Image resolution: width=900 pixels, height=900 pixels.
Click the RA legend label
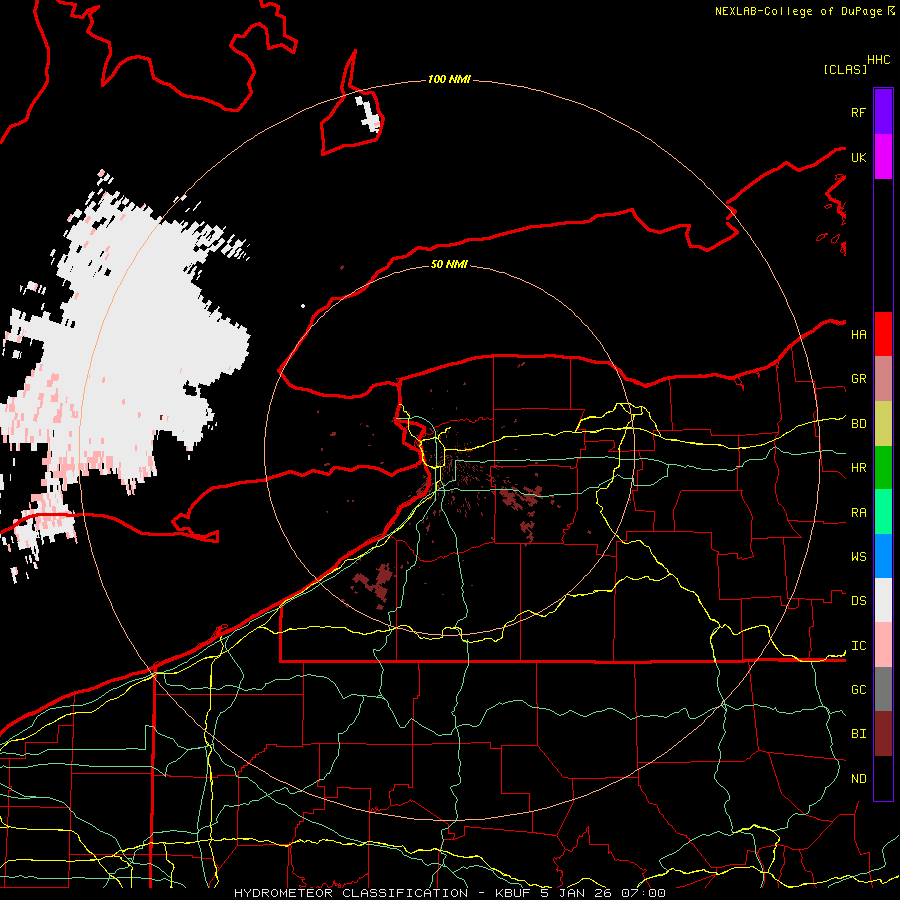858,513
